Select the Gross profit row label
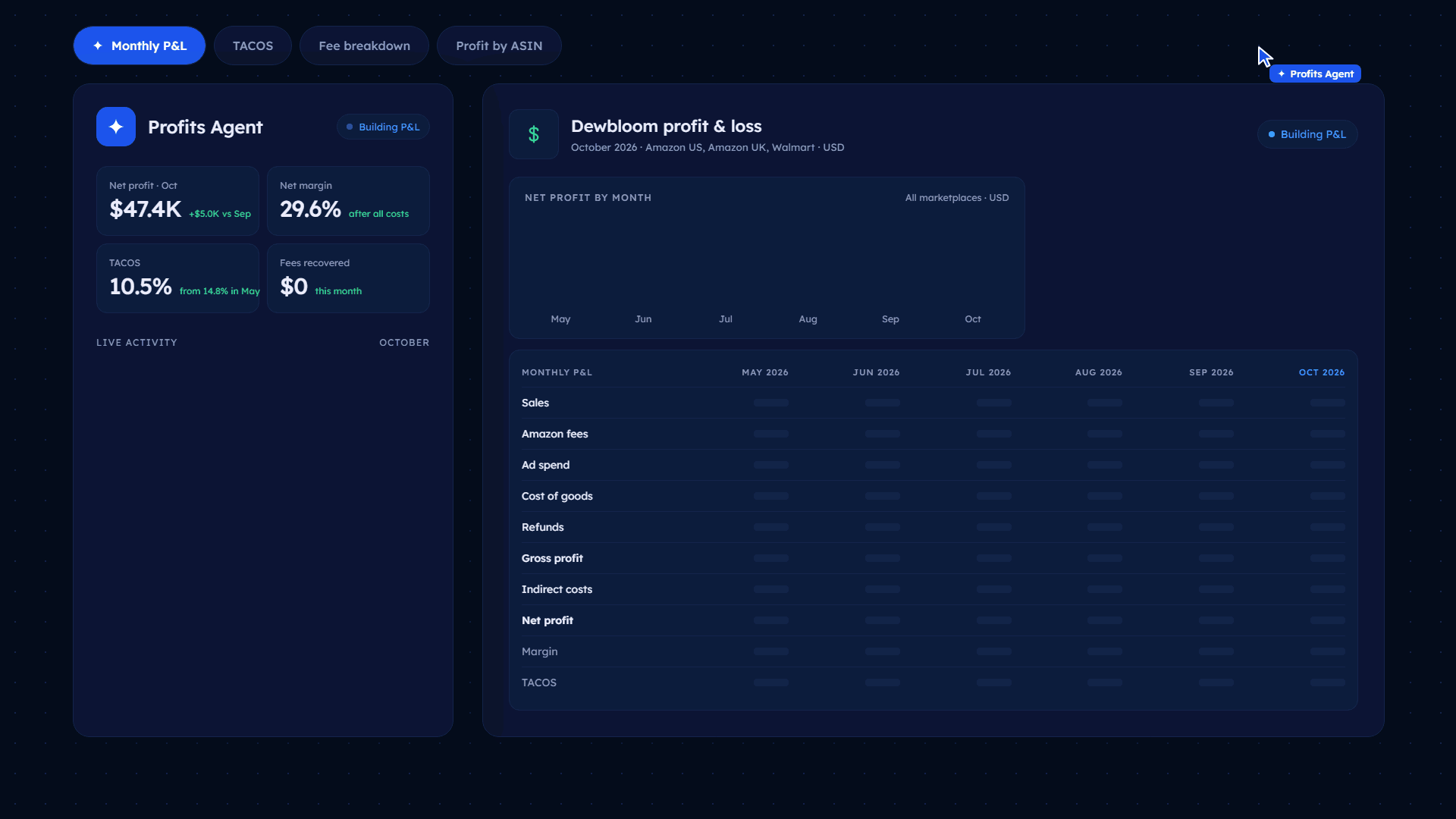The width and height of the screenshot is (1456, 819). 552,558
